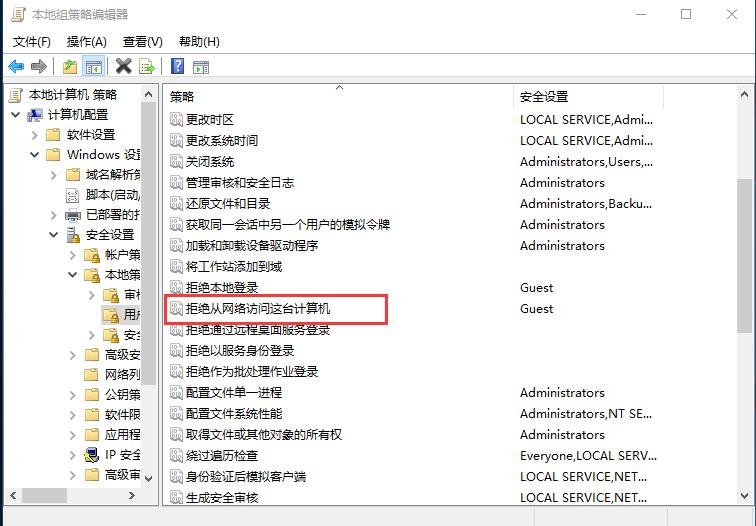Click the Export list toolbar icon
756x526 pixels.
[147, 66]
